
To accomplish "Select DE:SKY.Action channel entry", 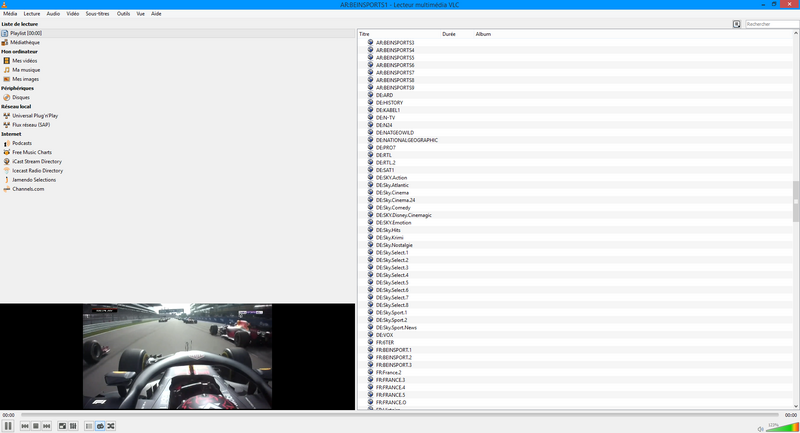I will coord(391,178).
